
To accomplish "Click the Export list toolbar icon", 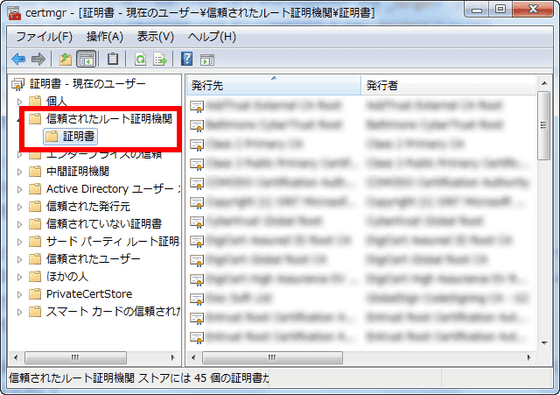I will coord(160,59).
